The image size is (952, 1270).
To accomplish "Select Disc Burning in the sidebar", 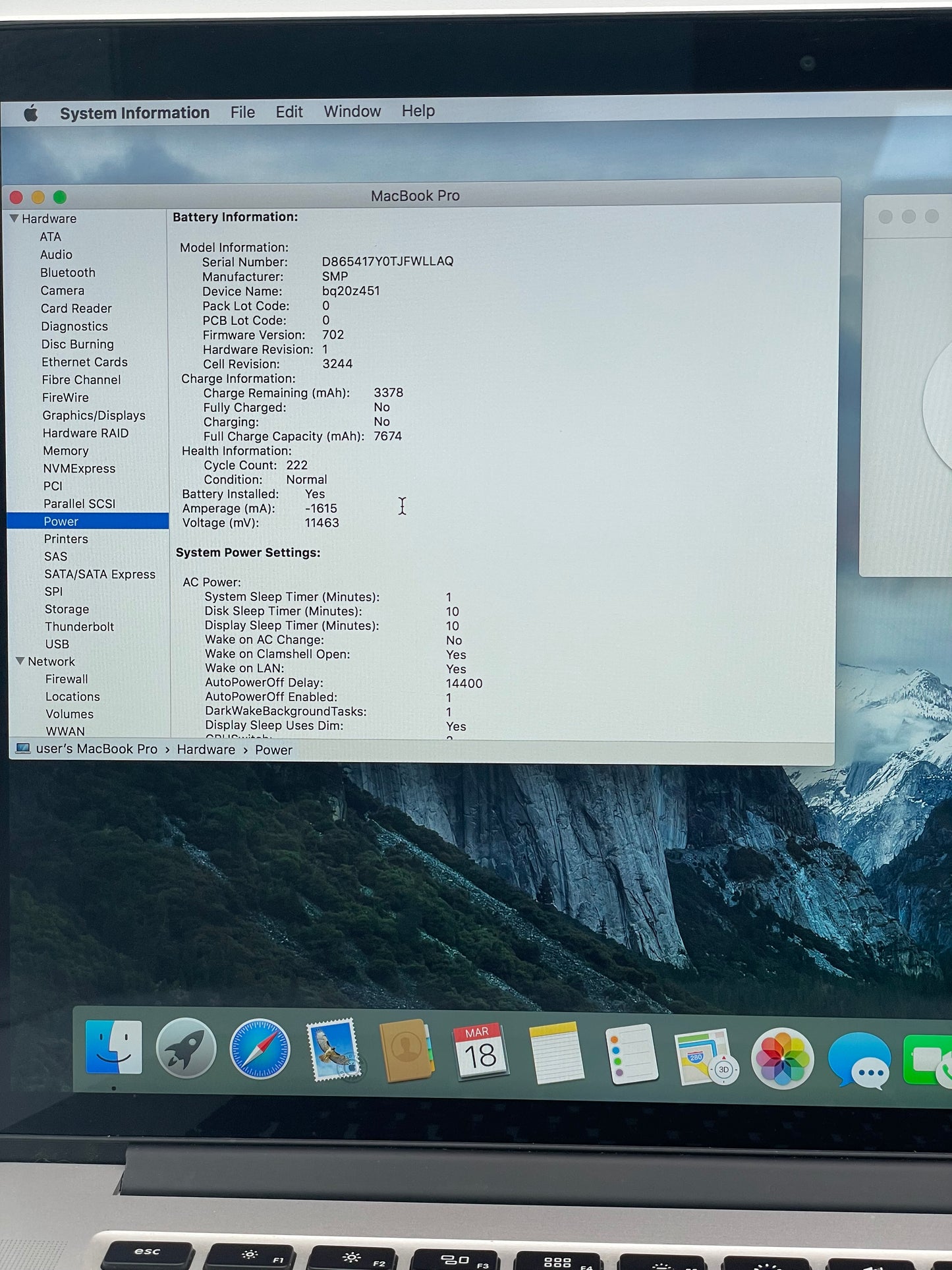I will coord(77,344).
